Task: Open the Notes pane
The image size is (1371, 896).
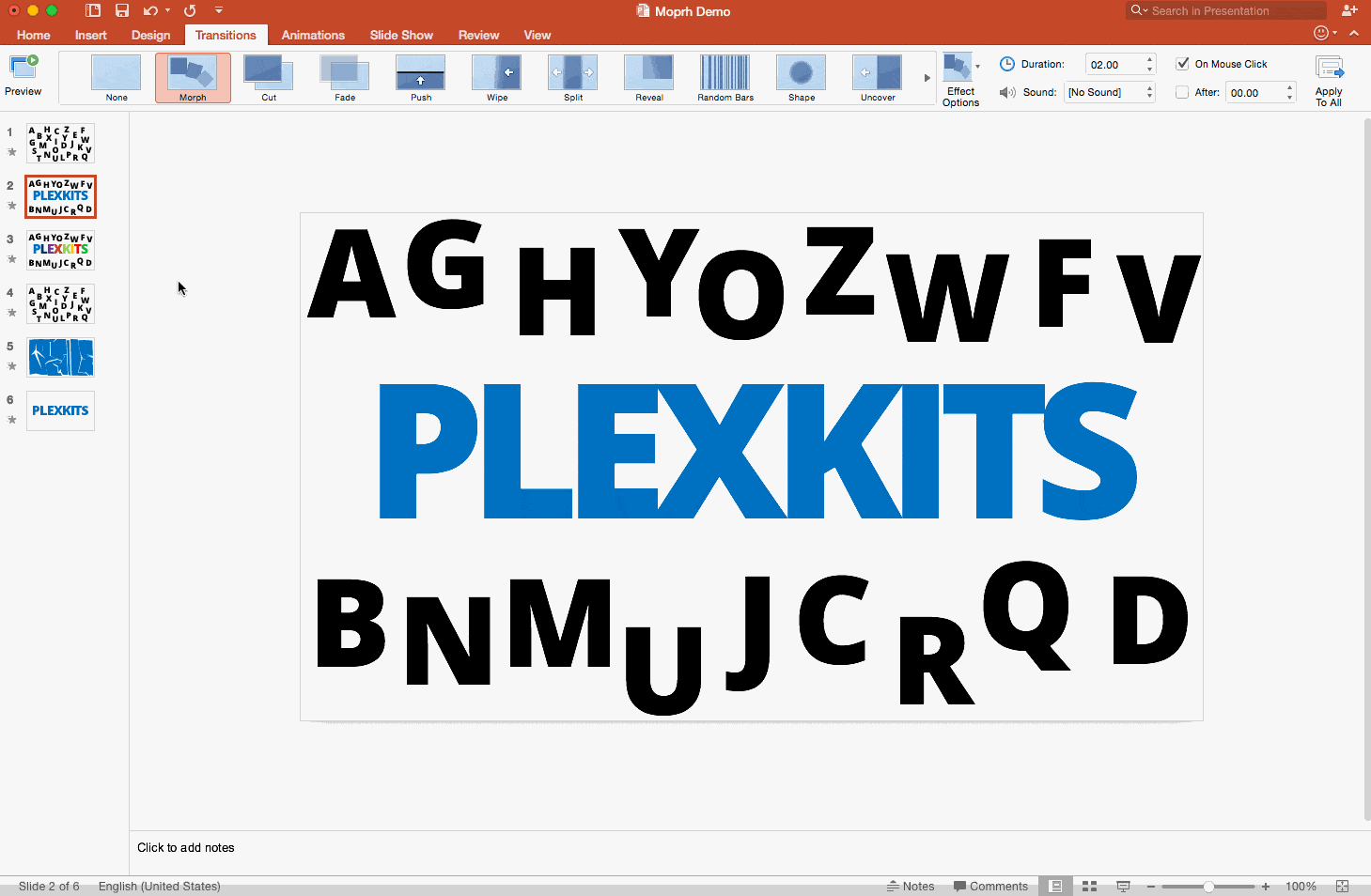Action: 911,886
